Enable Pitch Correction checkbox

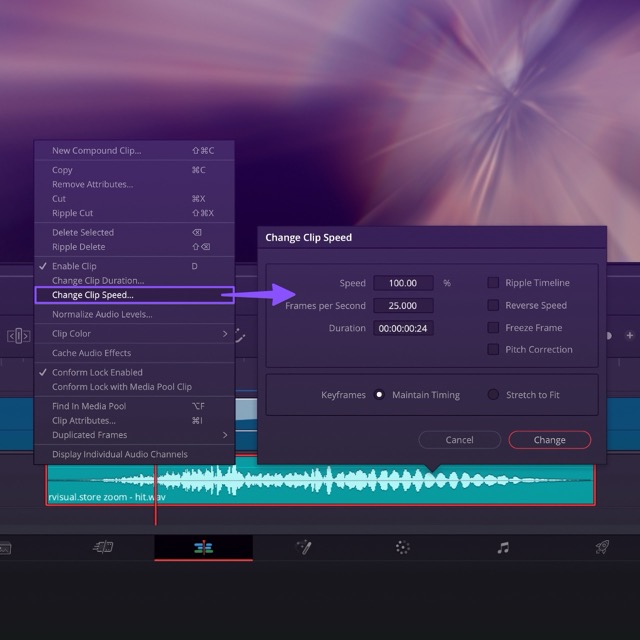tap(493, 349)
